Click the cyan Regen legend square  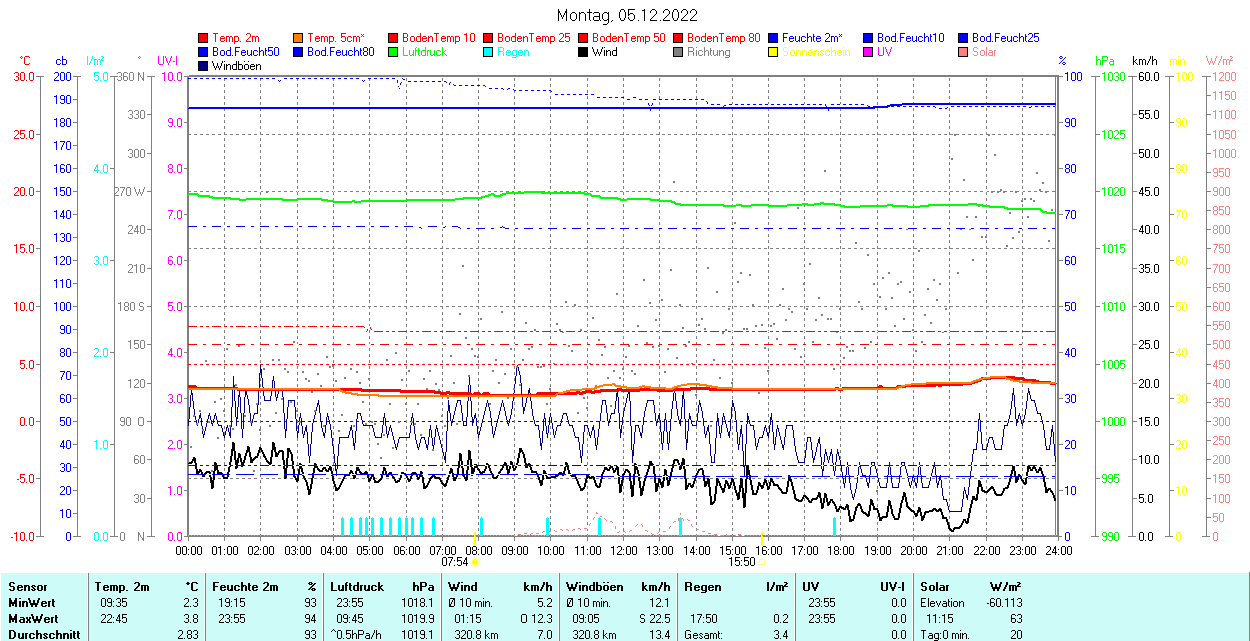[x=489, y=52]
